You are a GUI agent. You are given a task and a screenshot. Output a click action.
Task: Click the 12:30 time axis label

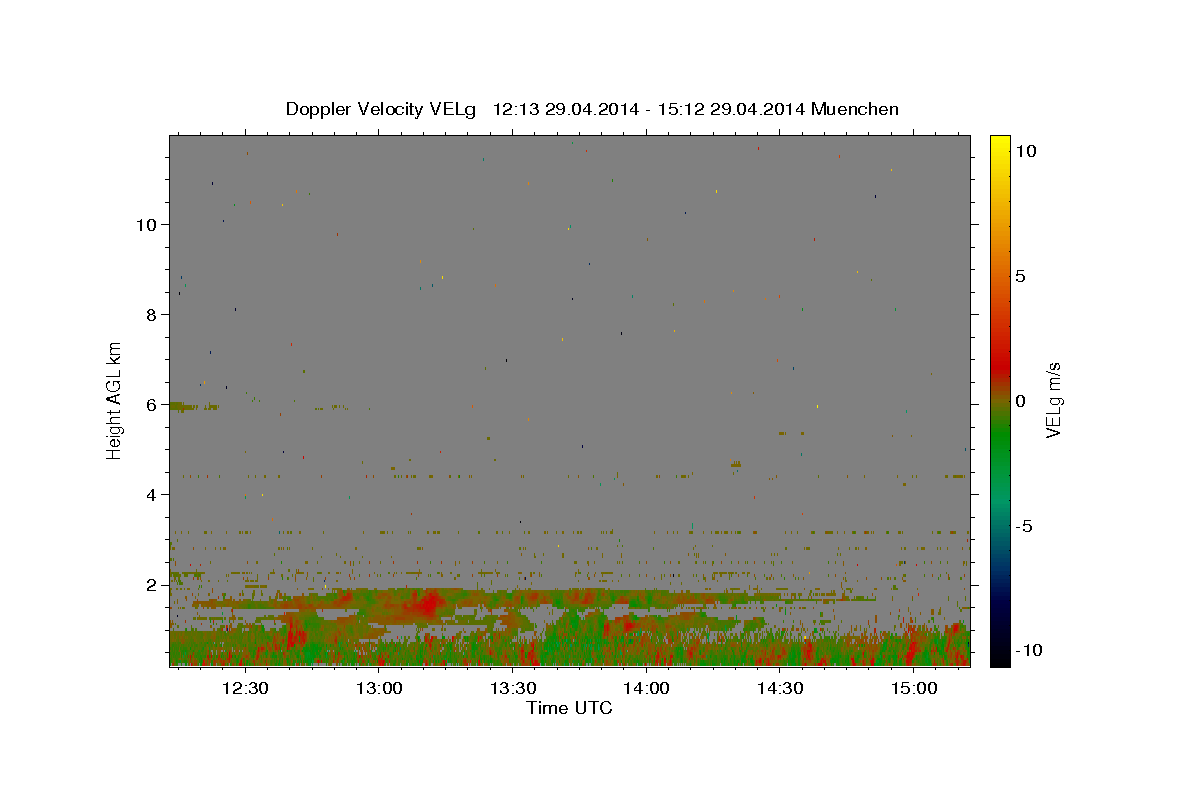[244, 688]
